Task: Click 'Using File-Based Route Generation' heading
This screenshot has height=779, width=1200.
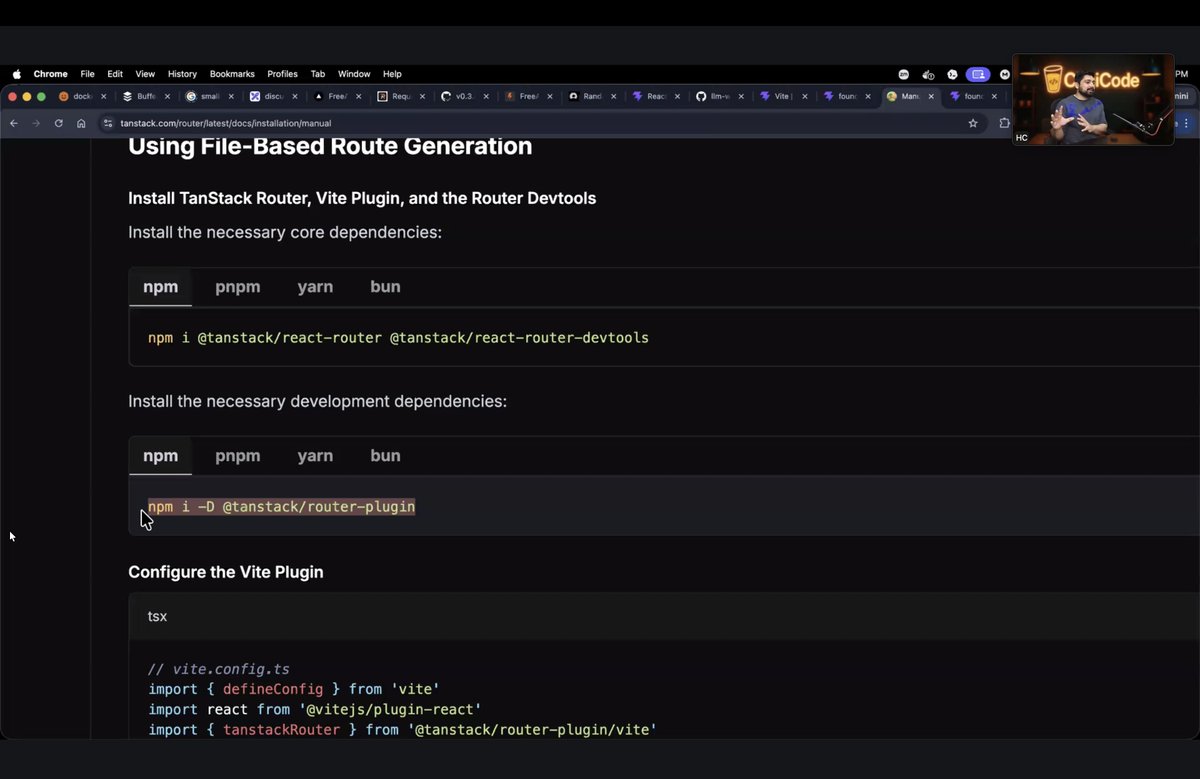Action: tap(330, 146)
